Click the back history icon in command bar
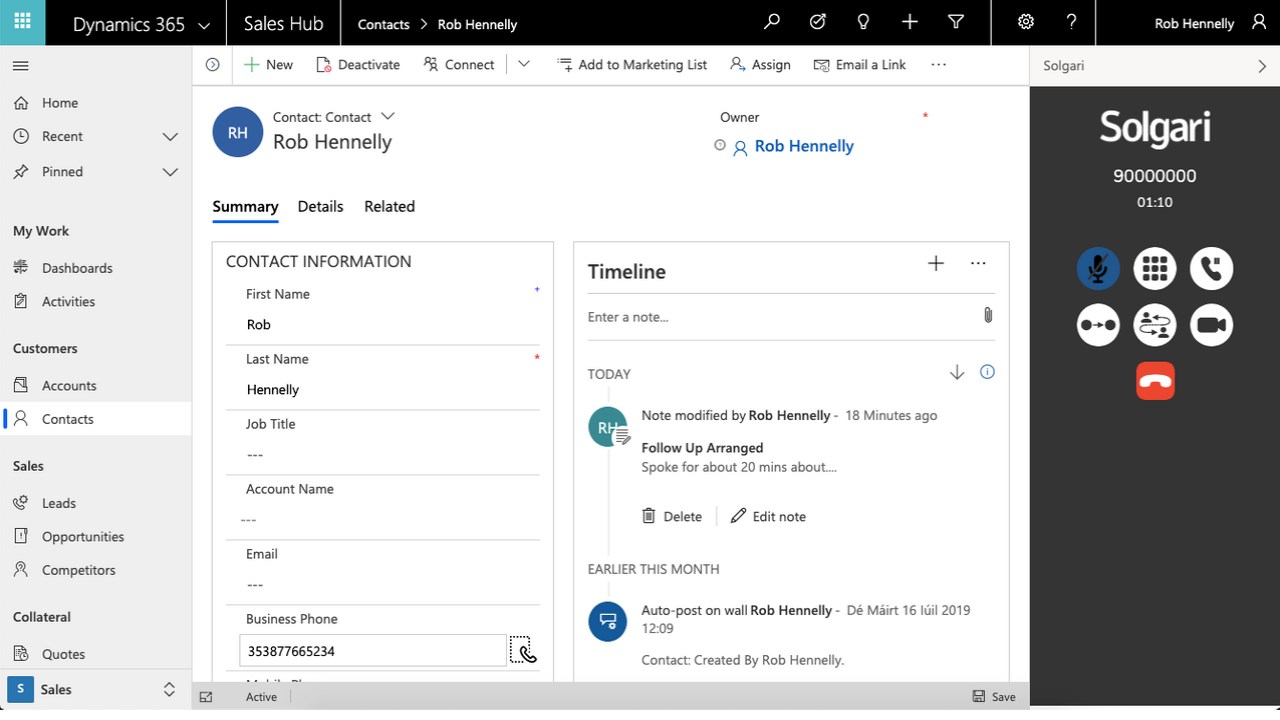Image resolution: width=1280 pixels, height=720 pixels. point(212,64)
